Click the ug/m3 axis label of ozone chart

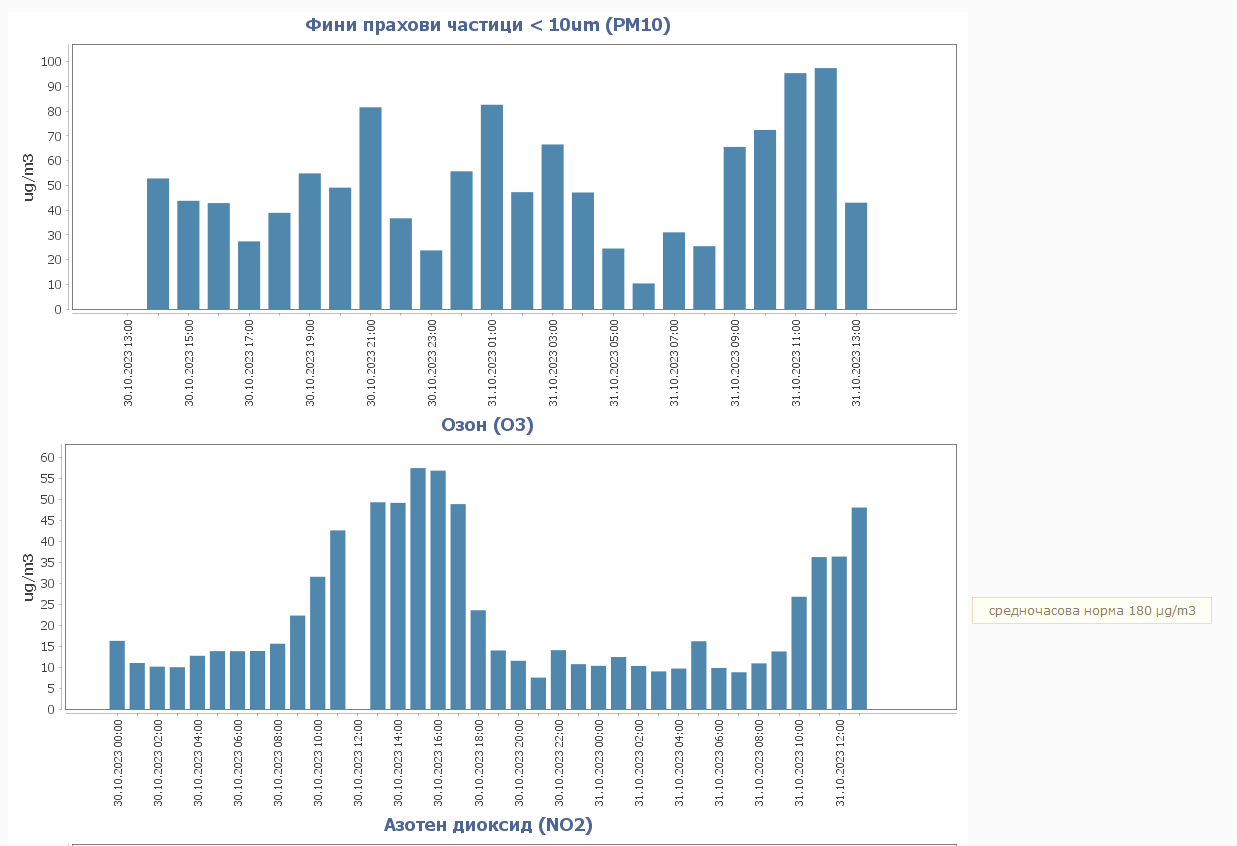pyautogui.click(x=30, y=577)
